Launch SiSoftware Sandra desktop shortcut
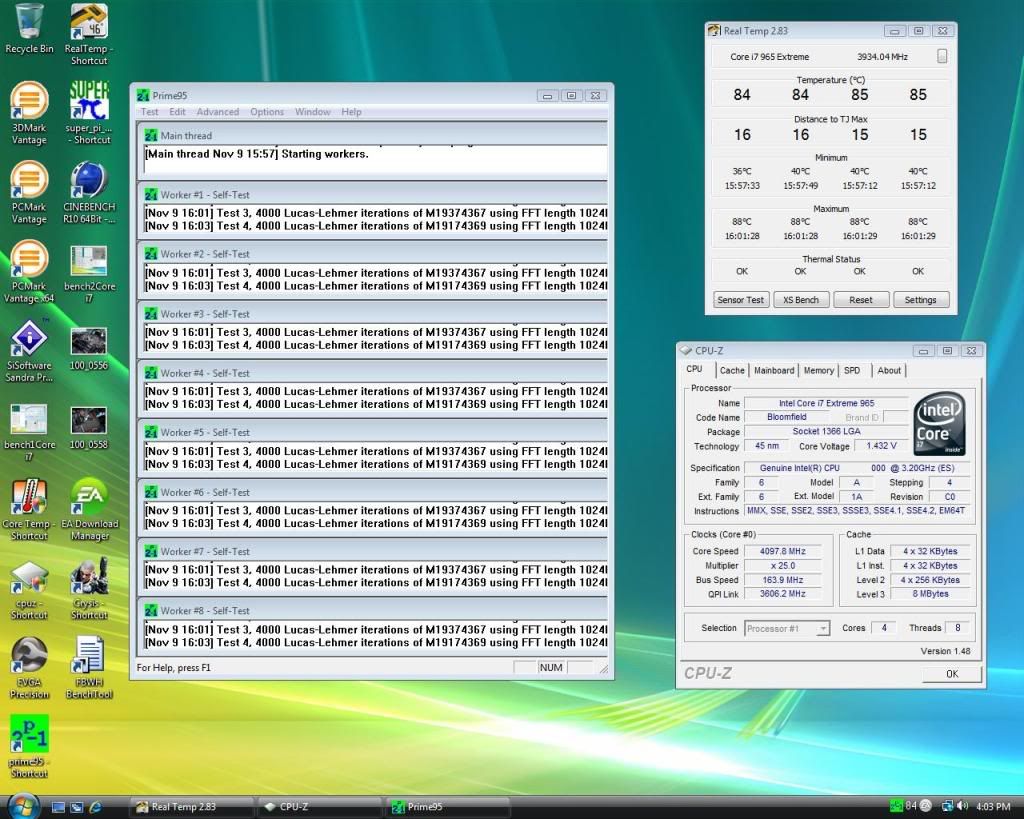1024x819 pixels. coord(29,351)
